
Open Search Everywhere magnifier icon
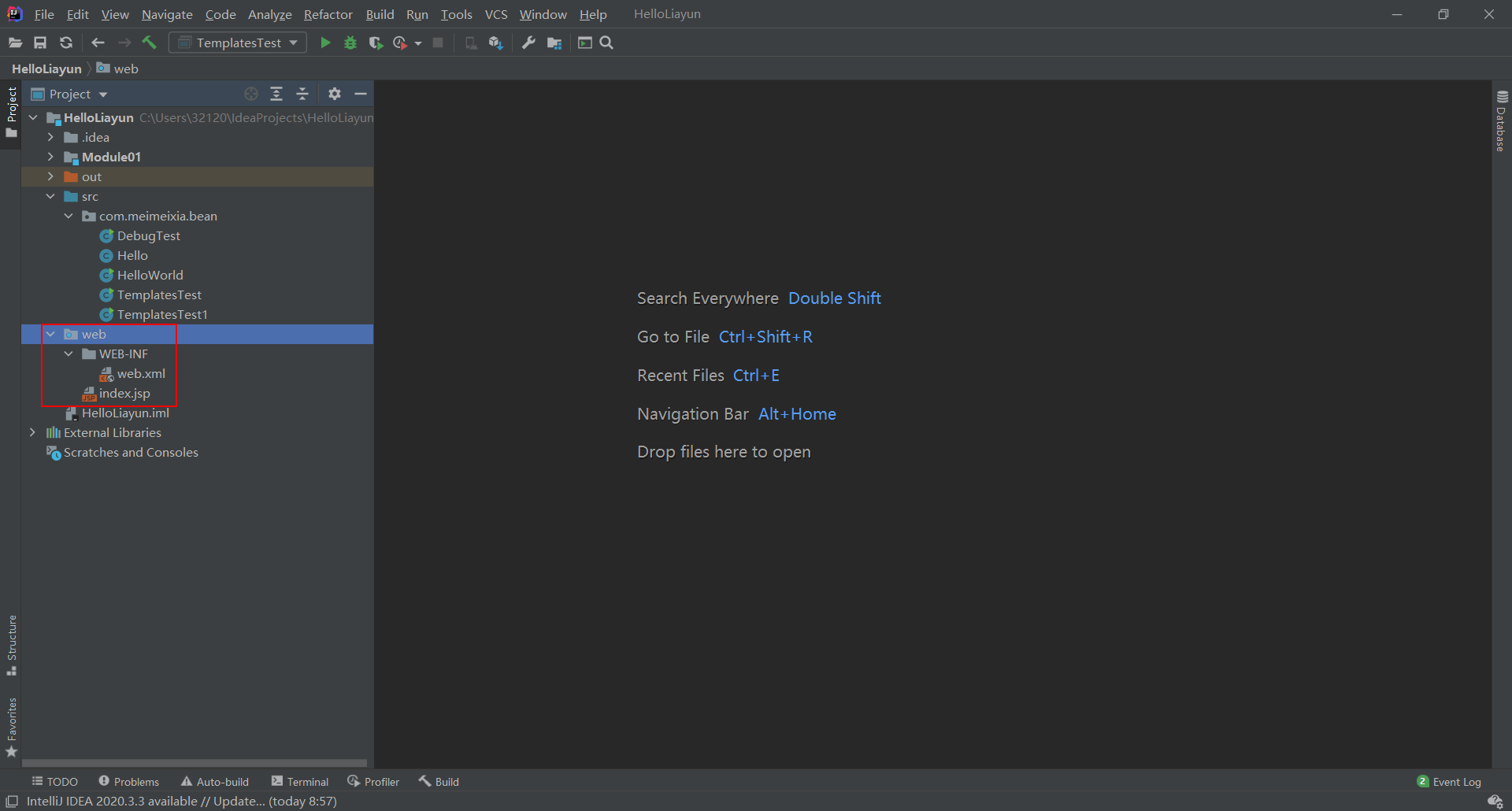pyautogui.click(x=606, y=43)
